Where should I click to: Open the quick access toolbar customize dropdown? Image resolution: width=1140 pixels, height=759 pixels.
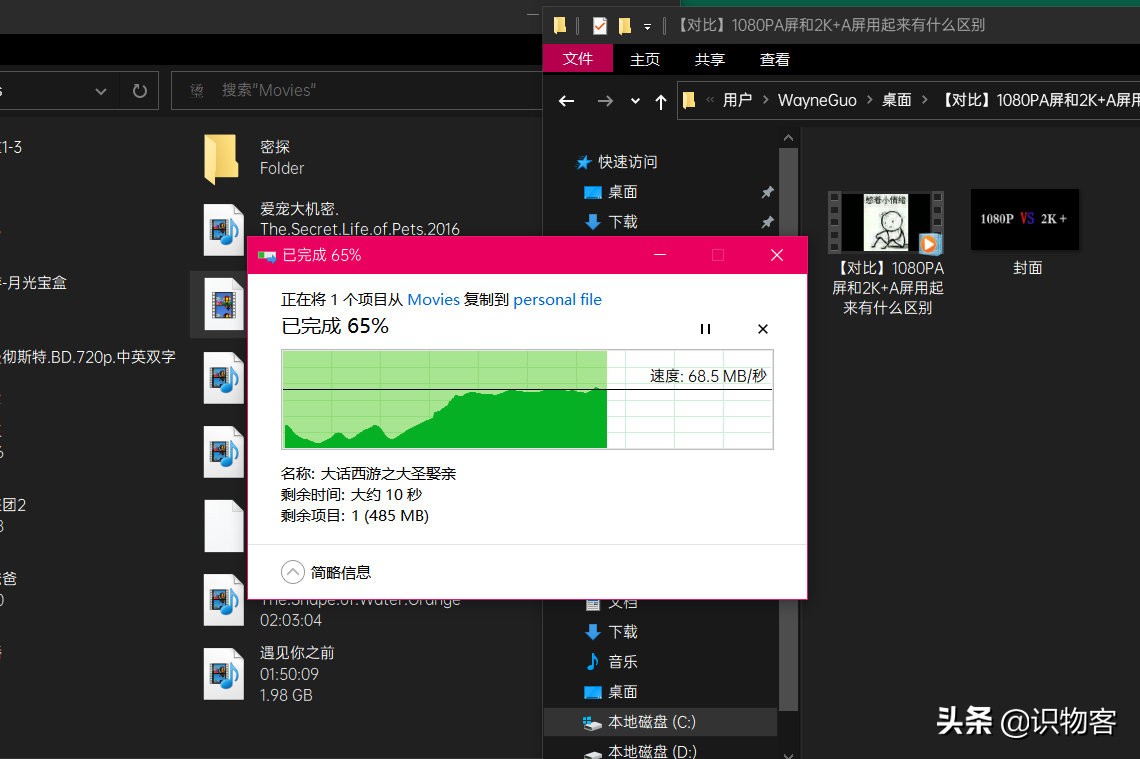click(x=646, y=25)
